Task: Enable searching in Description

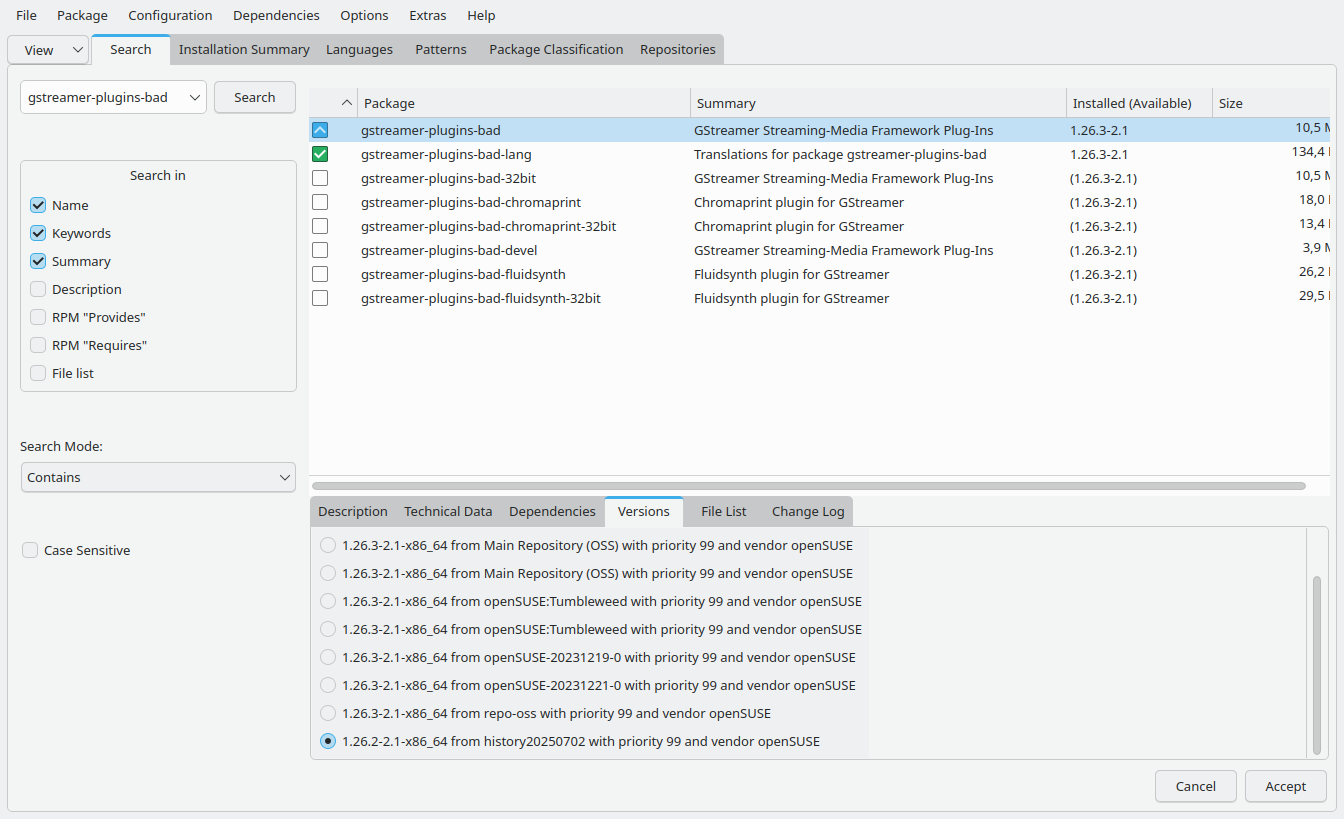Action: click(38, 289)
